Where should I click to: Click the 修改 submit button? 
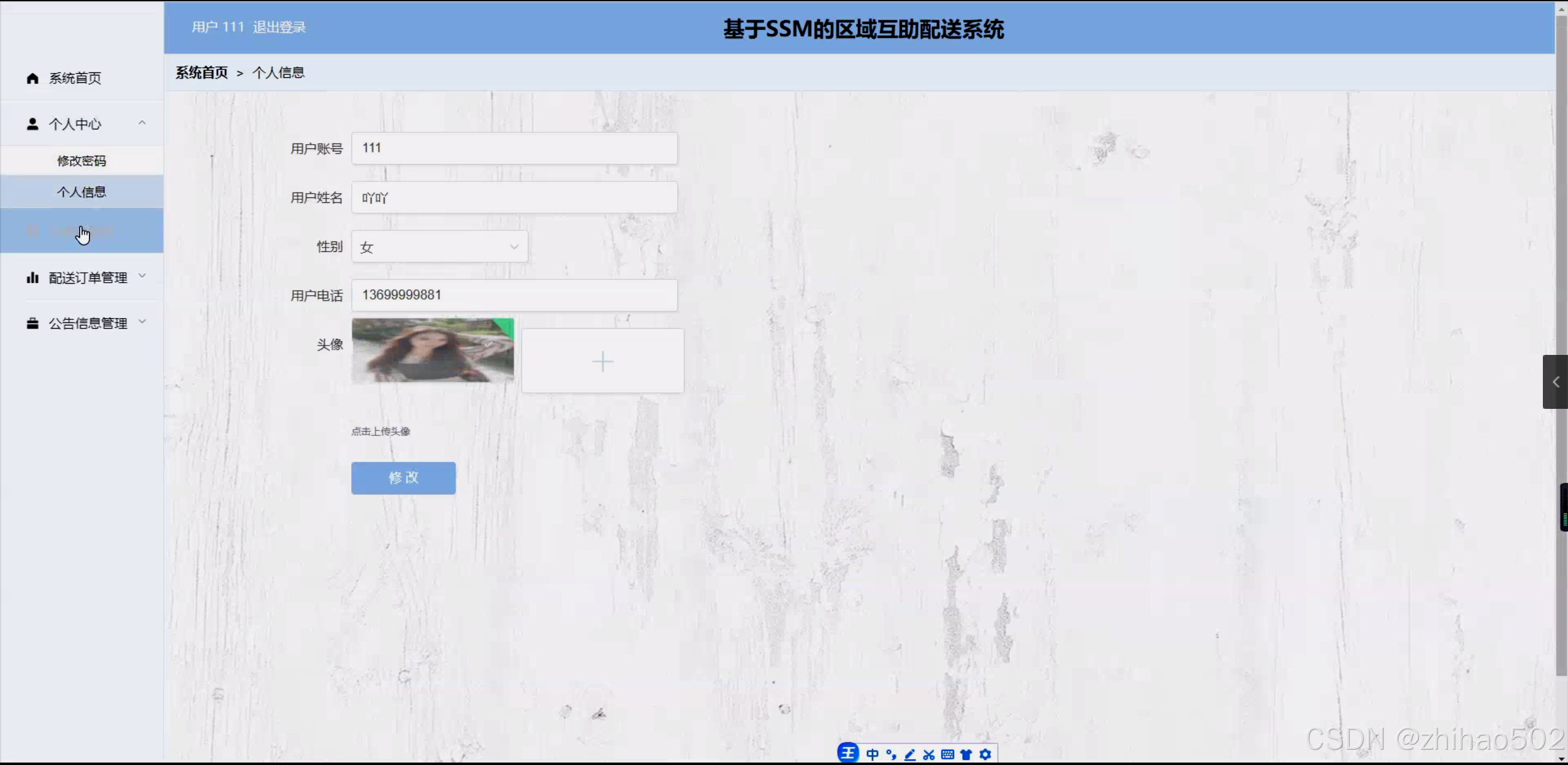click(403, 478)
